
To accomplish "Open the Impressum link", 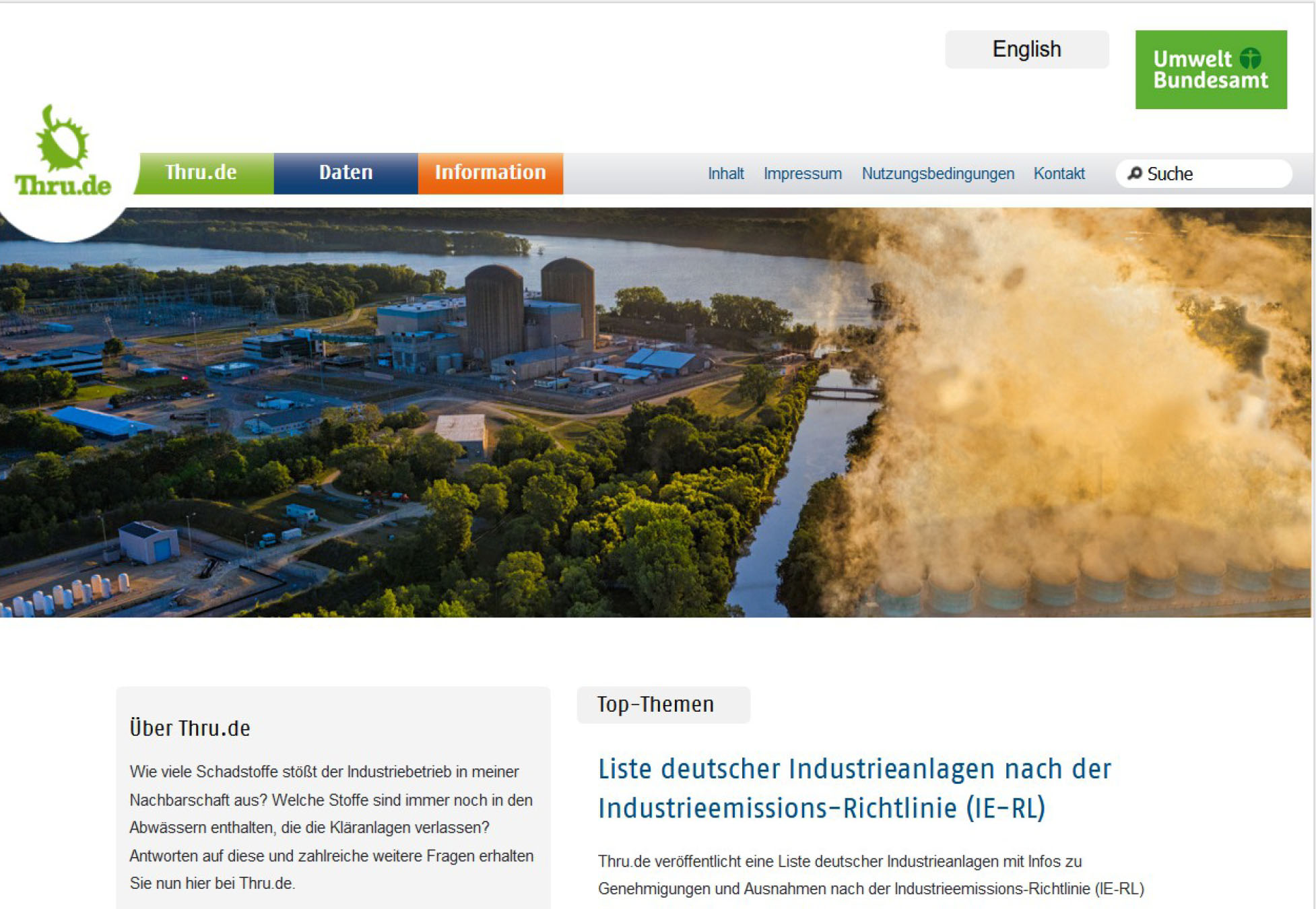I will click(802, 174).
